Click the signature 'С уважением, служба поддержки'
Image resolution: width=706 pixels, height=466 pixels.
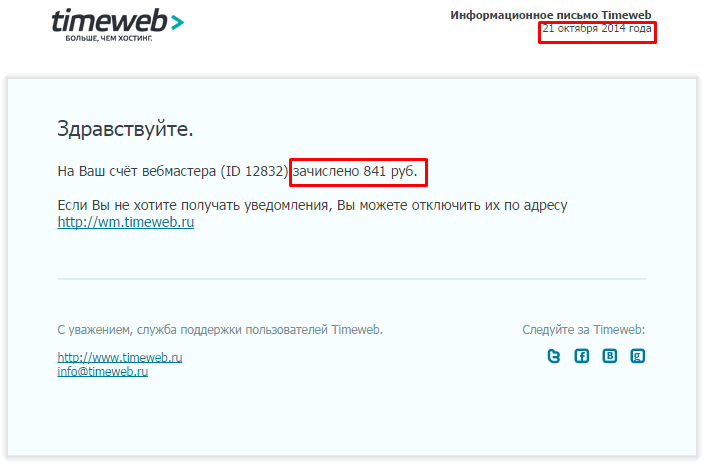(x=150, y=330)
